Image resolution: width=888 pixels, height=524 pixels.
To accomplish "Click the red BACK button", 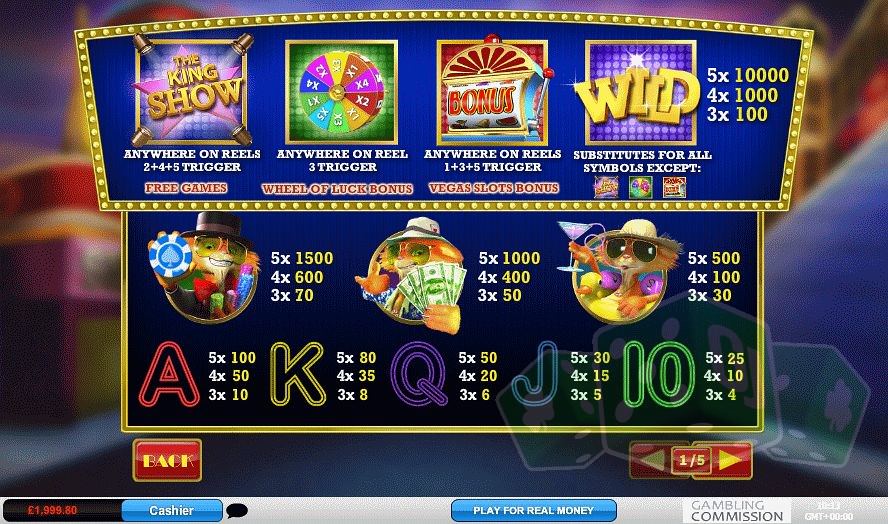I will click(168, 461).
